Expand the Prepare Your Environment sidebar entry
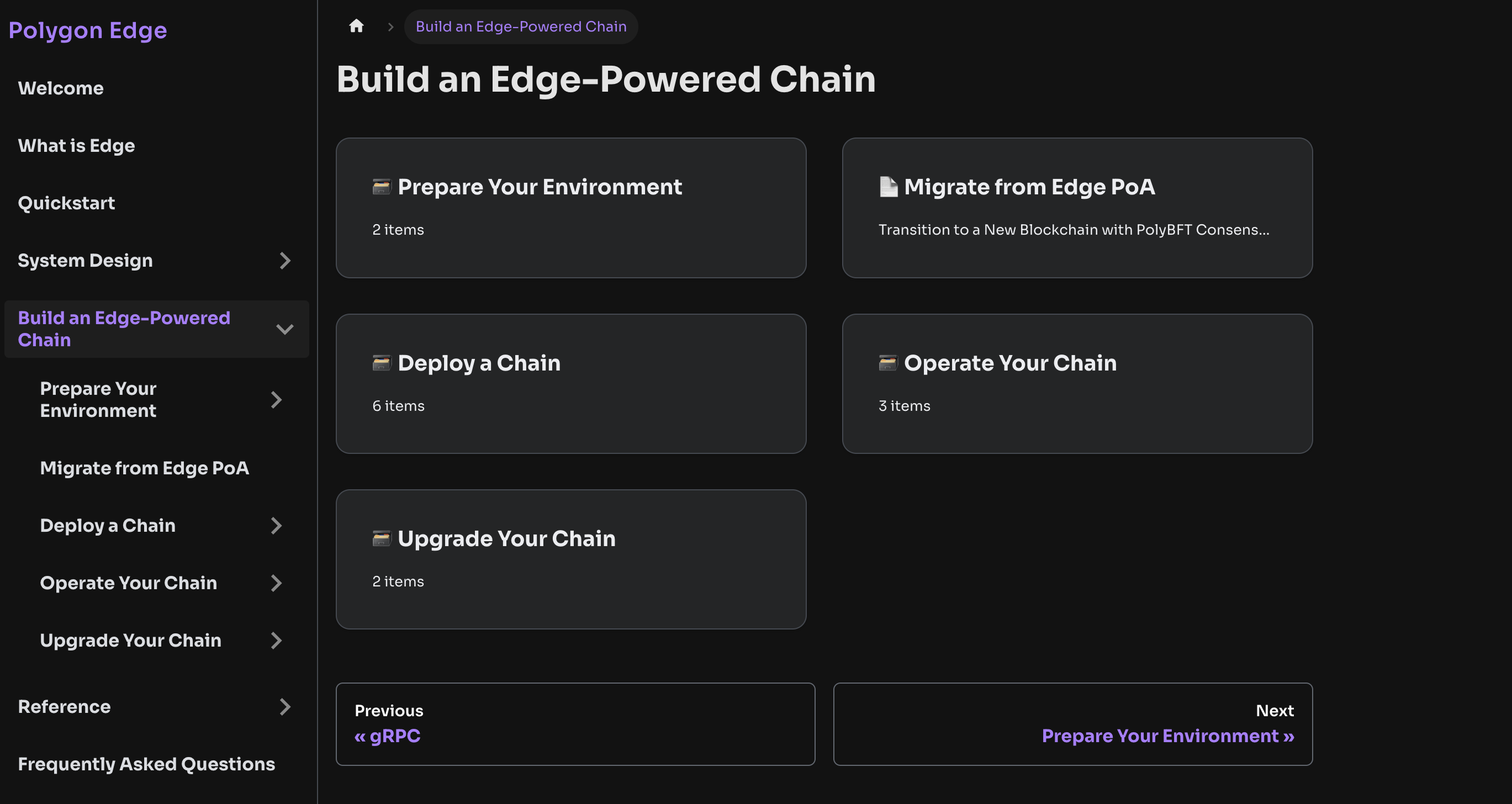1512x804 pixels. pos(277,400)
